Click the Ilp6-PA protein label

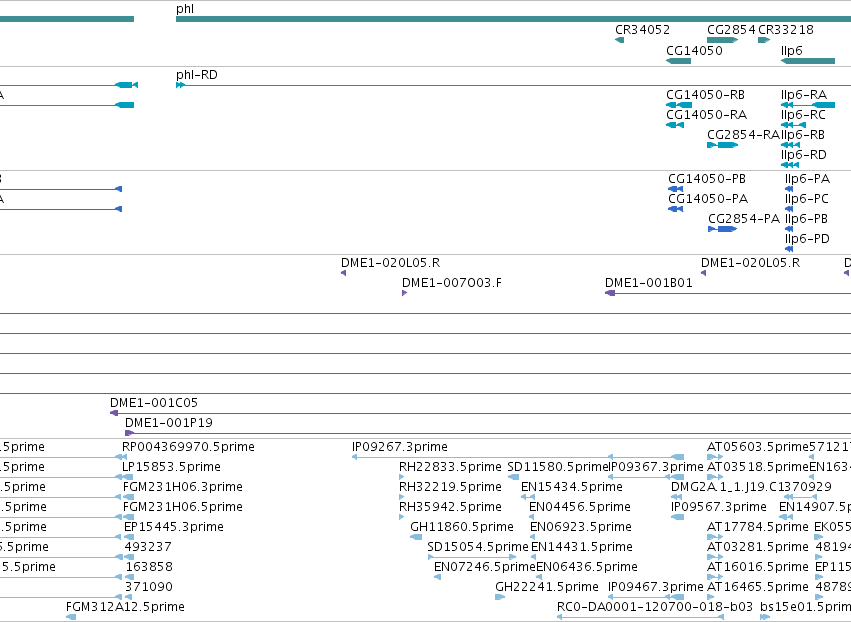807,179
